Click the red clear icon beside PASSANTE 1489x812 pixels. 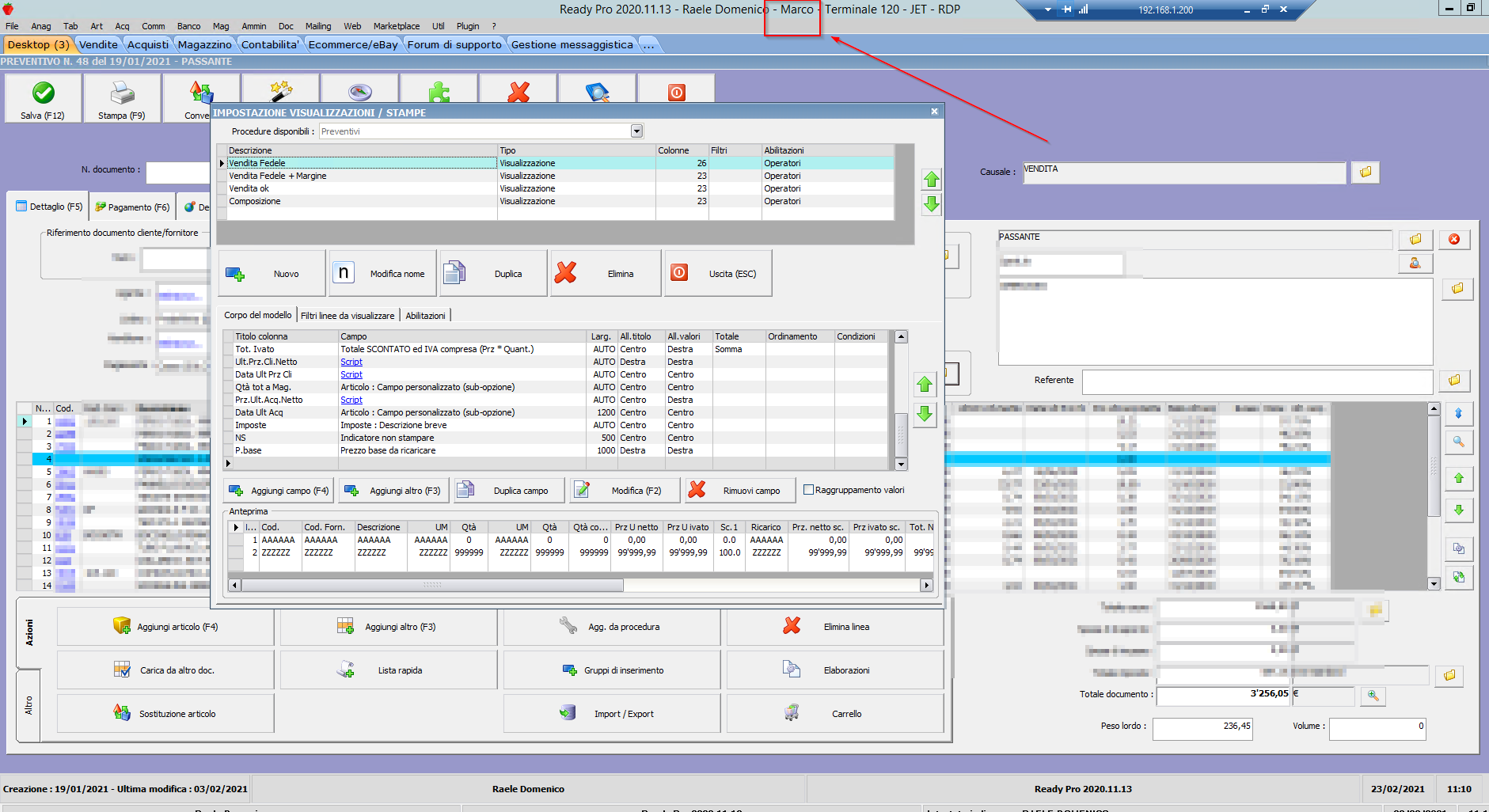pyautogui.click(x=1454, y=239)
